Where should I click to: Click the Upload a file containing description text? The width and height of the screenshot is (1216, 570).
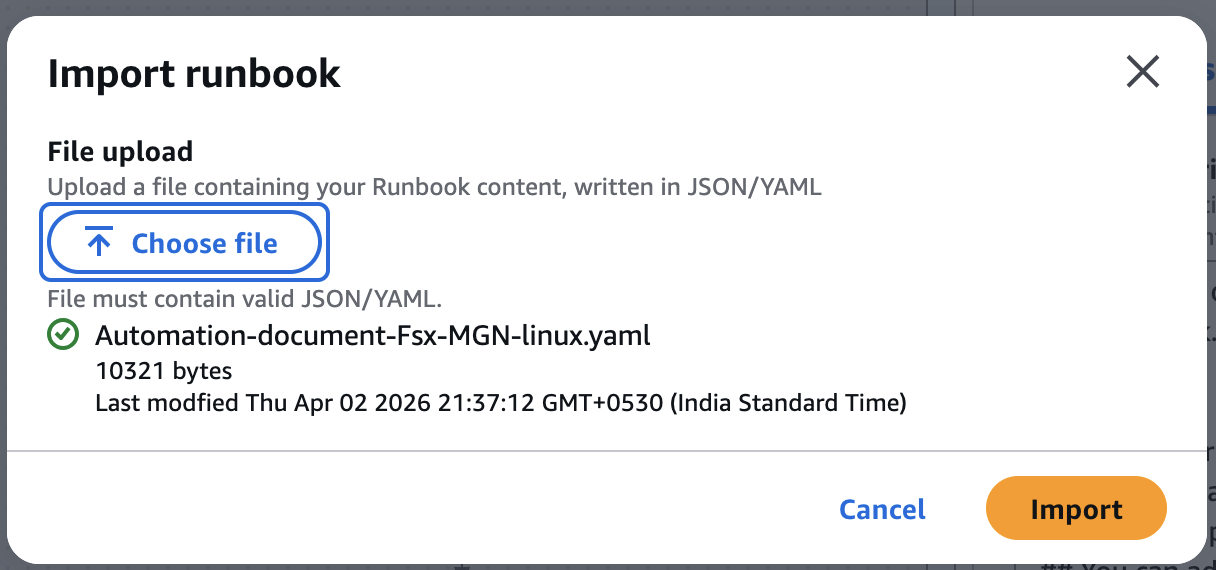point(435,187)
